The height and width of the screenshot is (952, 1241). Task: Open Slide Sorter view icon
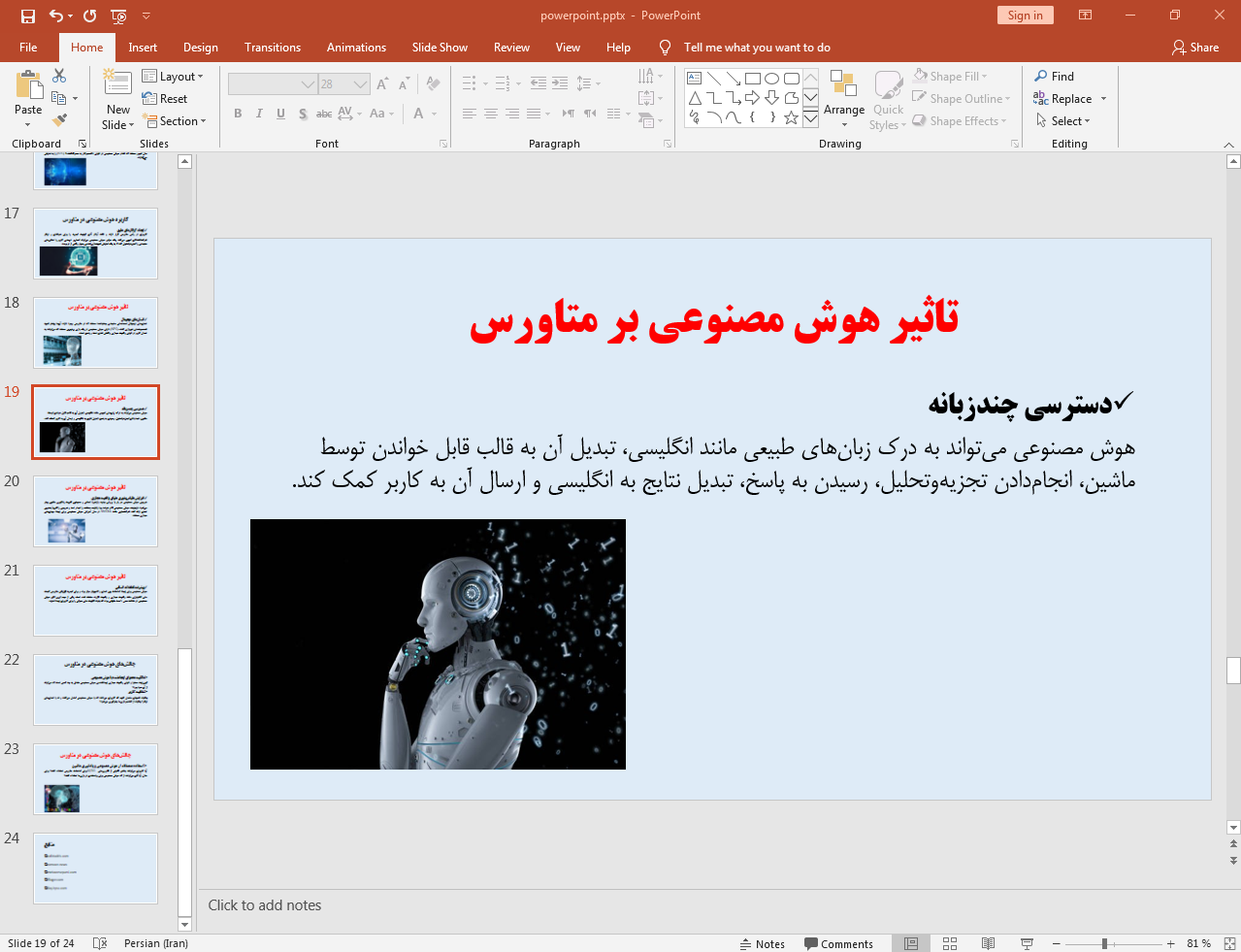tap(950, 943)
